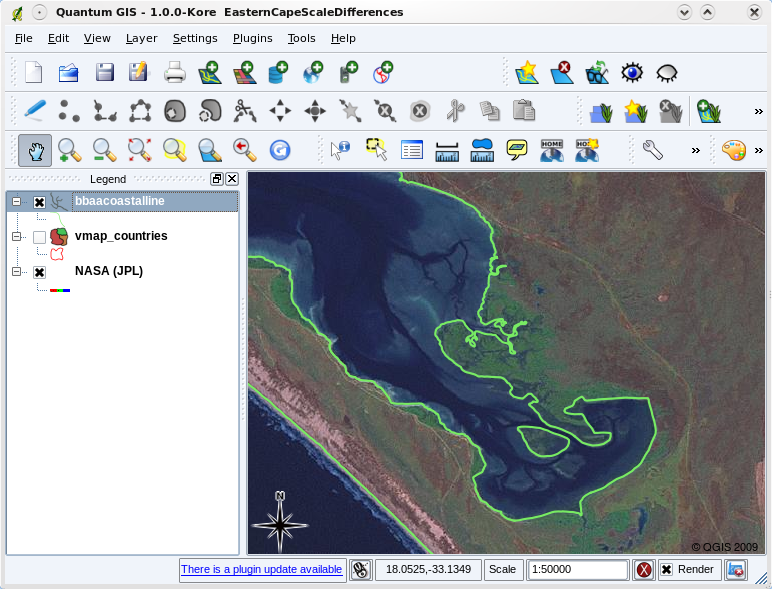This screenshot has width=772, height=589.
Task: Click the scale input field showing 1:50000
Action: (578, 569)
